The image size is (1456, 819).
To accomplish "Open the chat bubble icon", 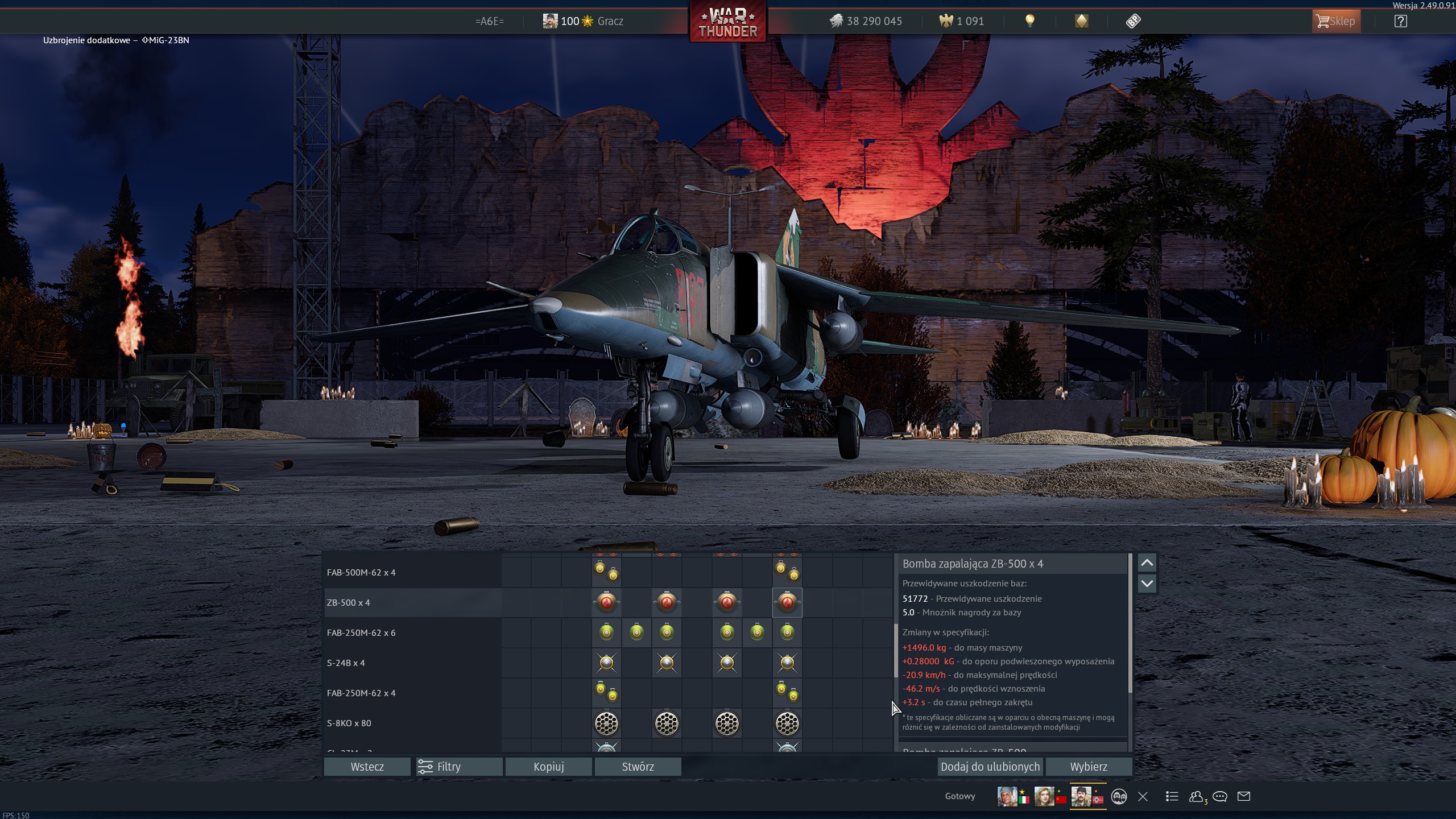I will tap(1219, 796).
